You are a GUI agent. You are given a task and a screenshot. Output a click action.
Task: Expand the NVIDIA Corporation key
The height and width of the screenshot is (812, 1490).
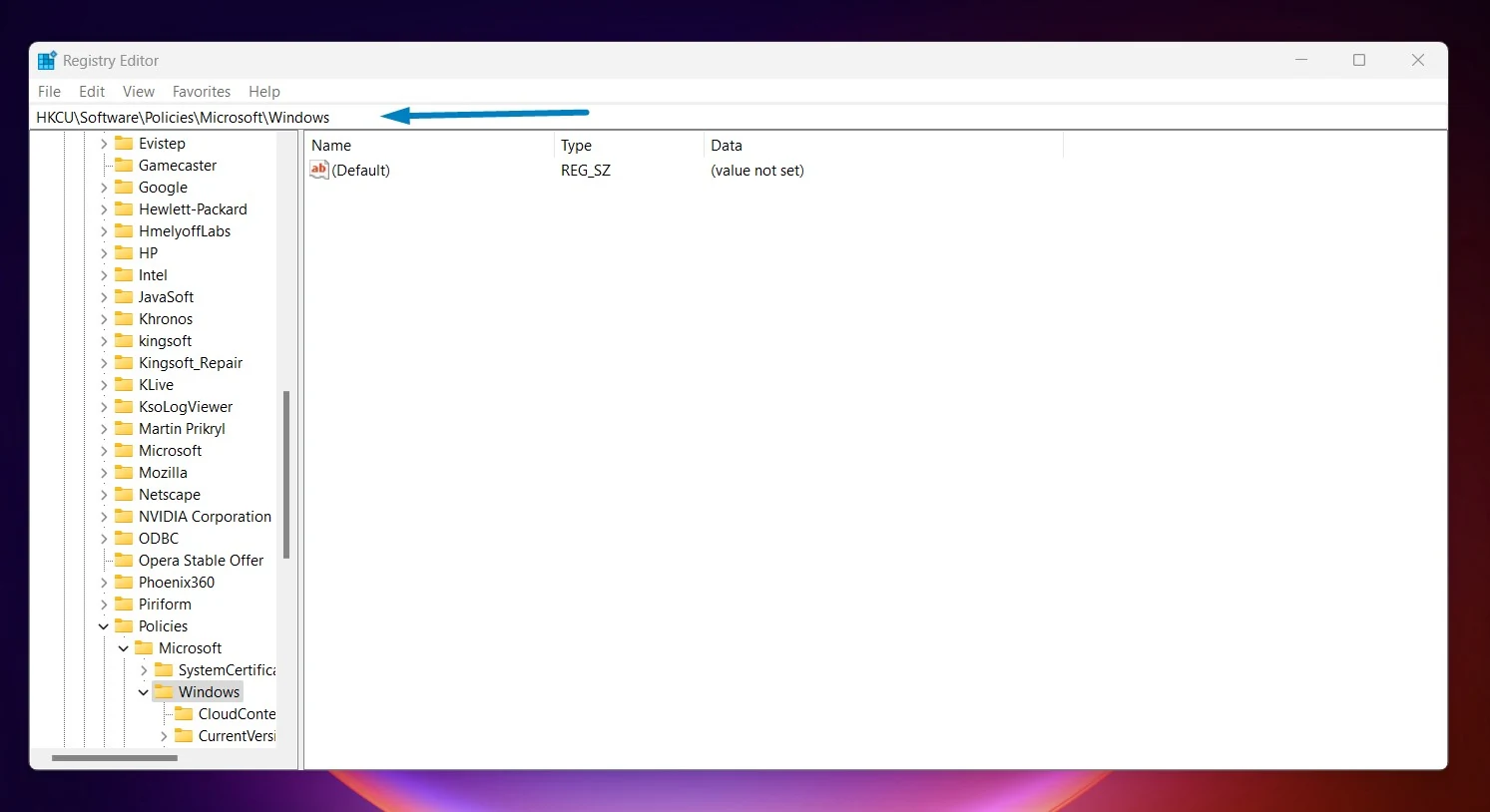click(104, 517)
